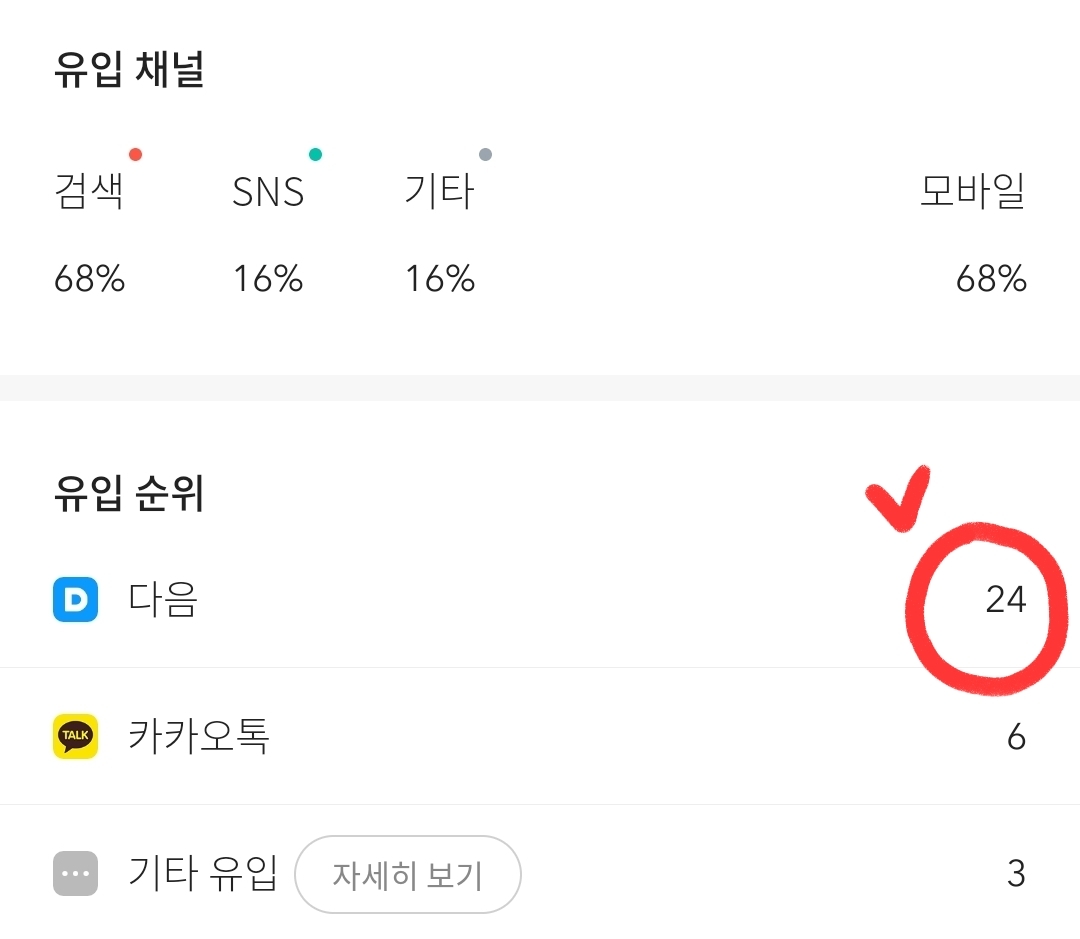
Task: Click the 68% value under 검색
Action: [90, 279]
